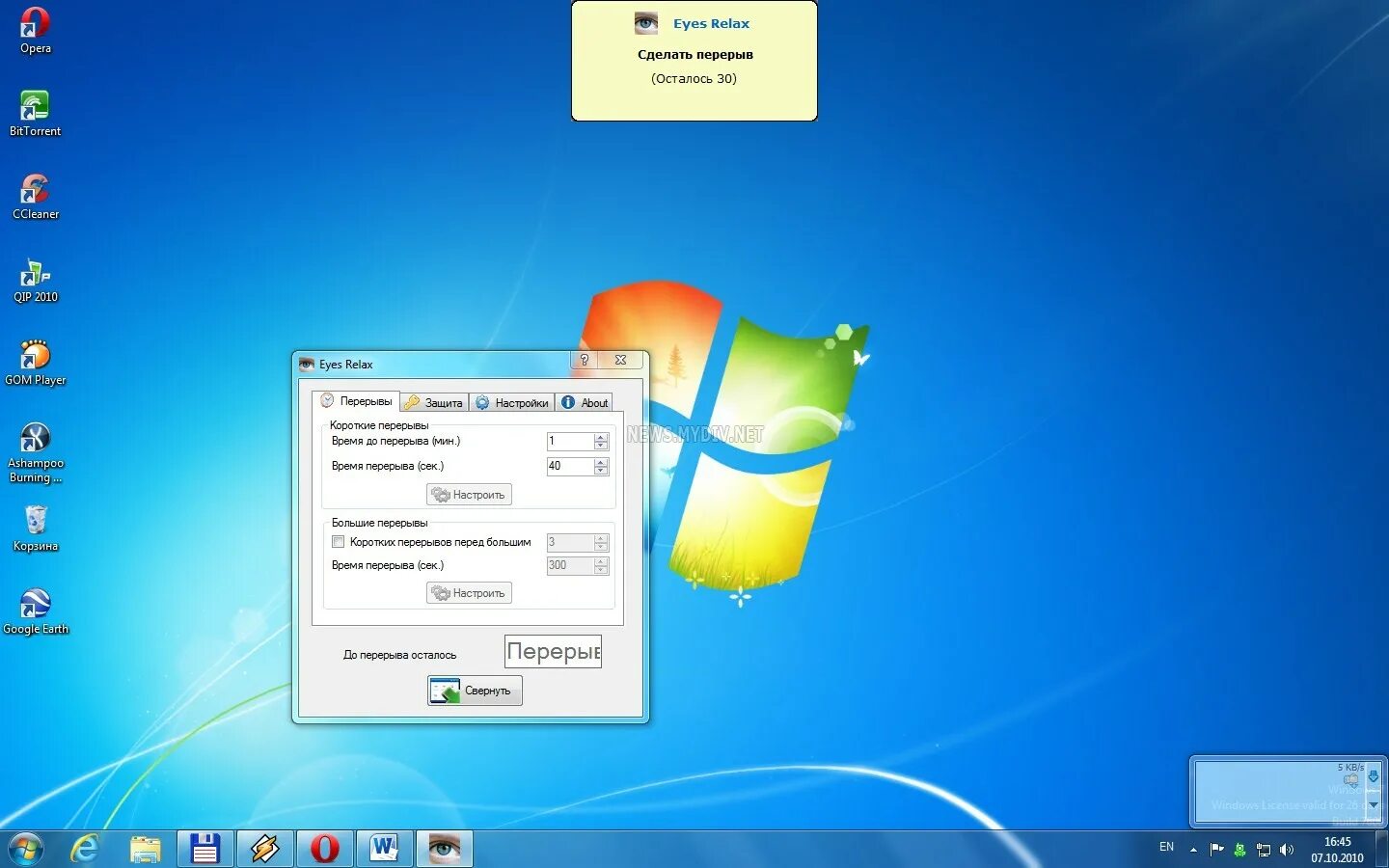Screen dimensions: 1389x868
Task: Open the Opera desktop shortcut
Action: pos(36,29)
